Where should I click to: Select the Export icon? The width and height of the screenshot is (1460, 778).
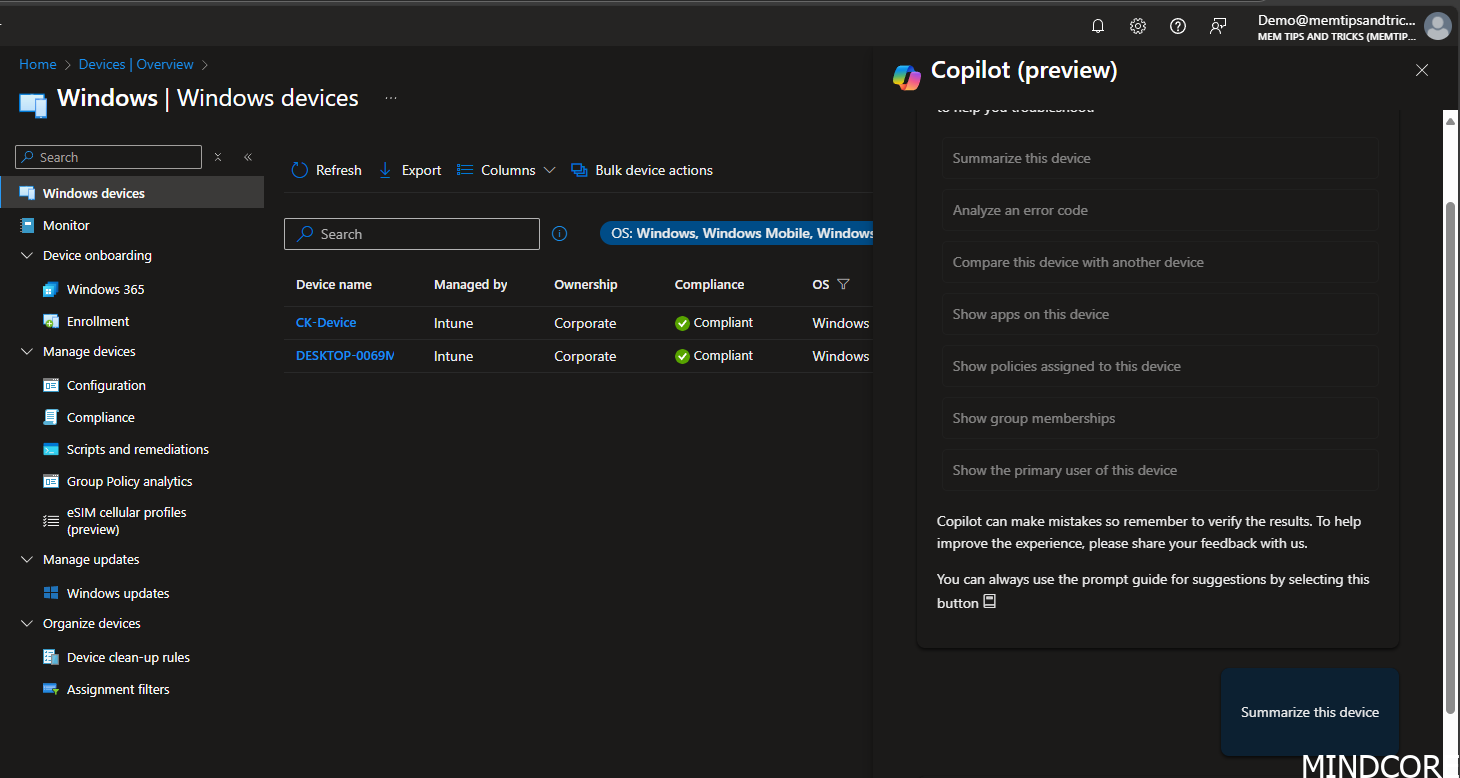pyautogui.click(x=385, y=170)
